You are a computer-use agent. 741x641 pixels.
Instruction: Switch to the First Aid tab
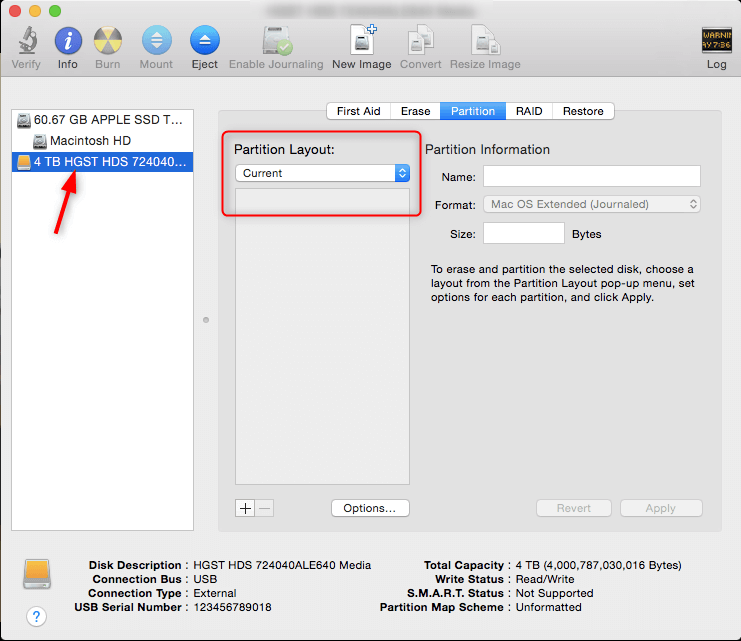358,111
